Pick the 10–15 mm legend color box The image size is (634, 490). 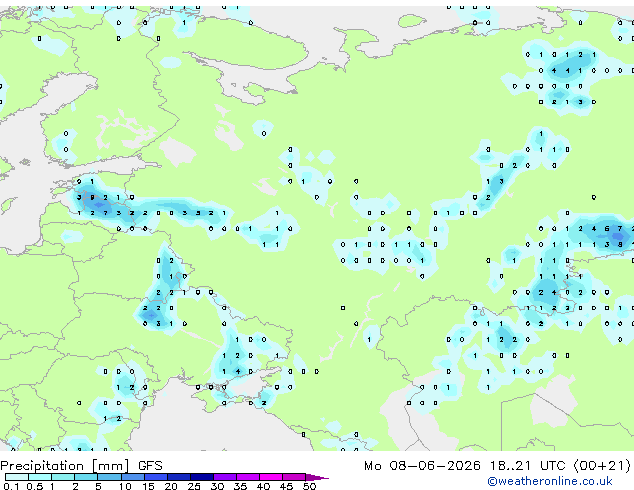tap(133, 477)
